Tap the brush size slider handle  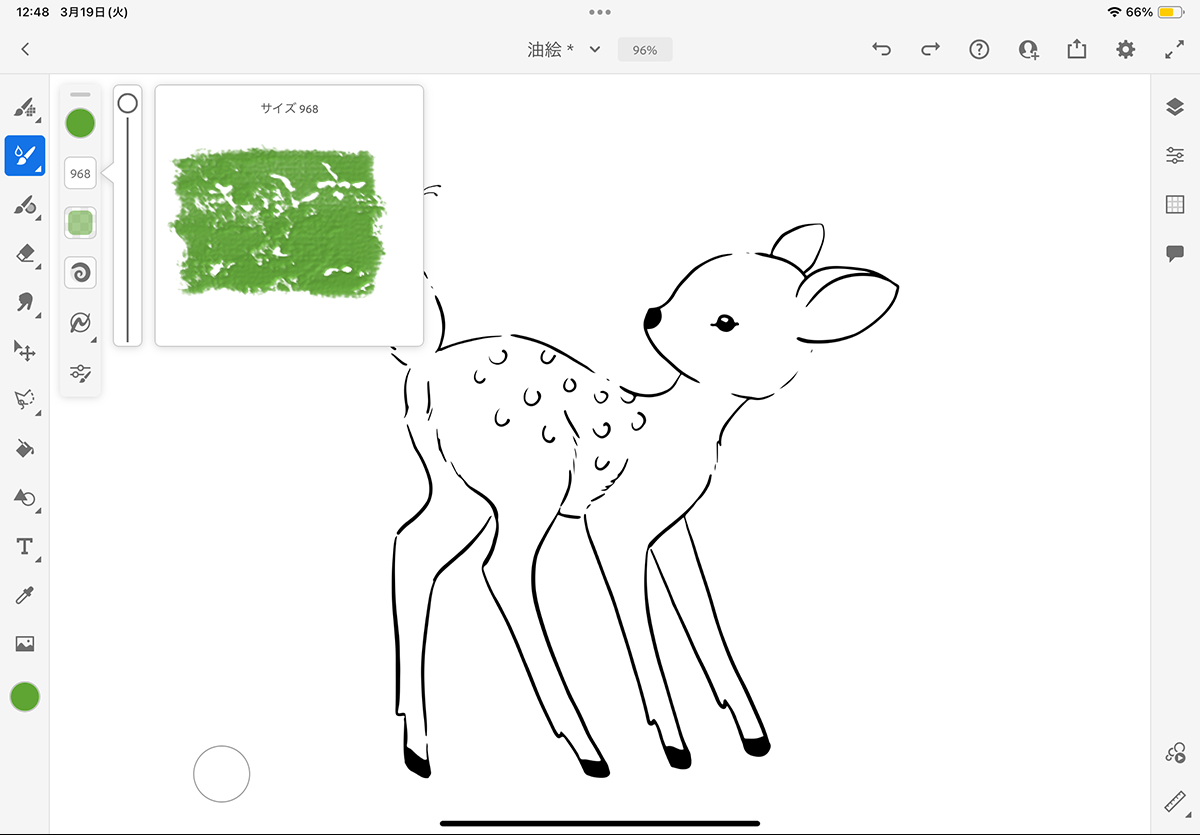point(127,103)
